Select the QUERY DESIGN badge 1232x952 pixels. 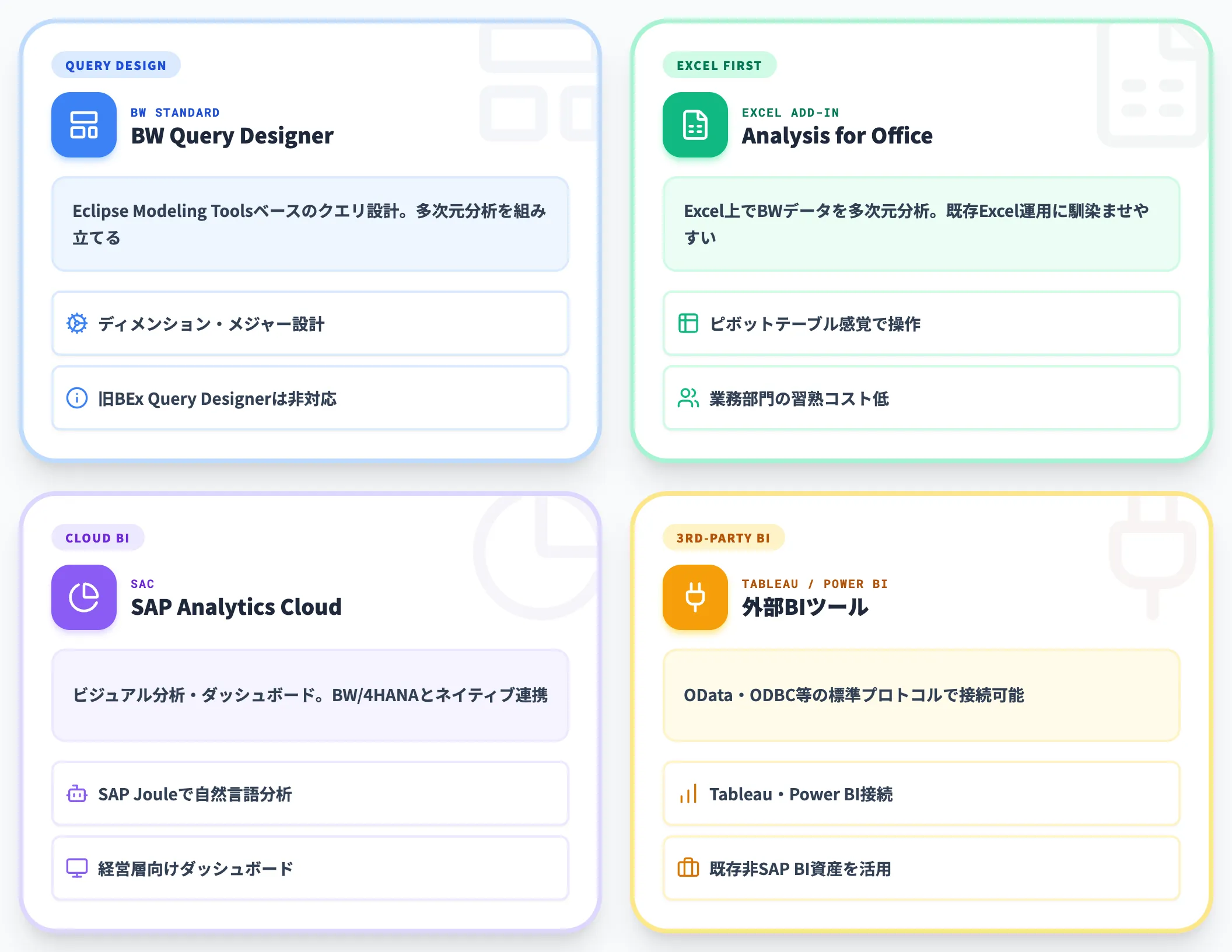116,65
